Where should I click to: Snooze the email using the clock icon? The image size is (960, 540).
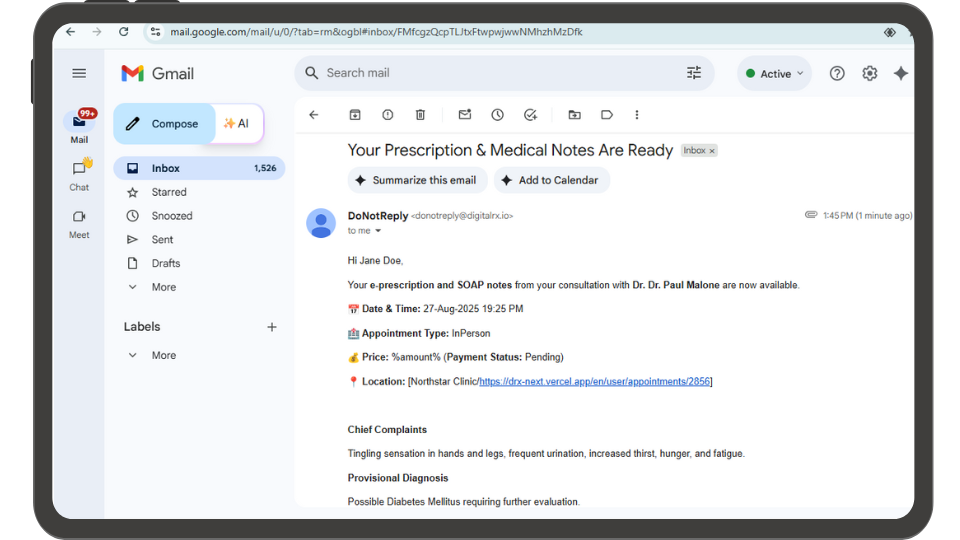[498, 115]
